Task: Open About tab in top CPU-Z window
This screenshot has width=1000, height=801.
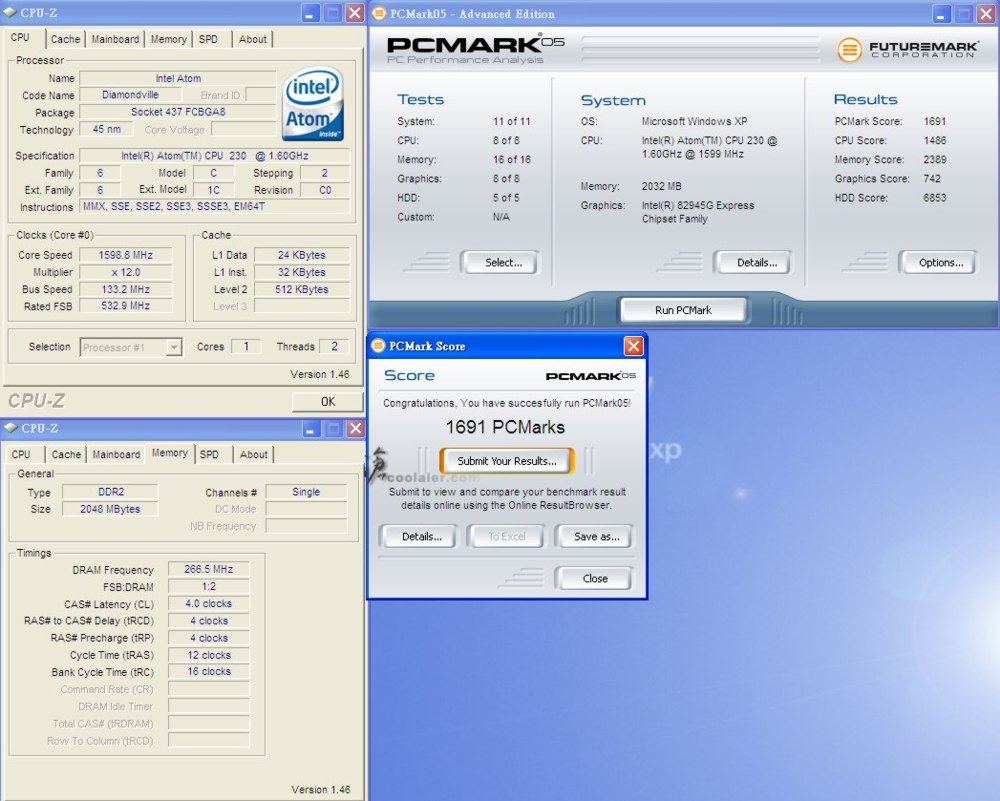Action: [x=253, y=39]
